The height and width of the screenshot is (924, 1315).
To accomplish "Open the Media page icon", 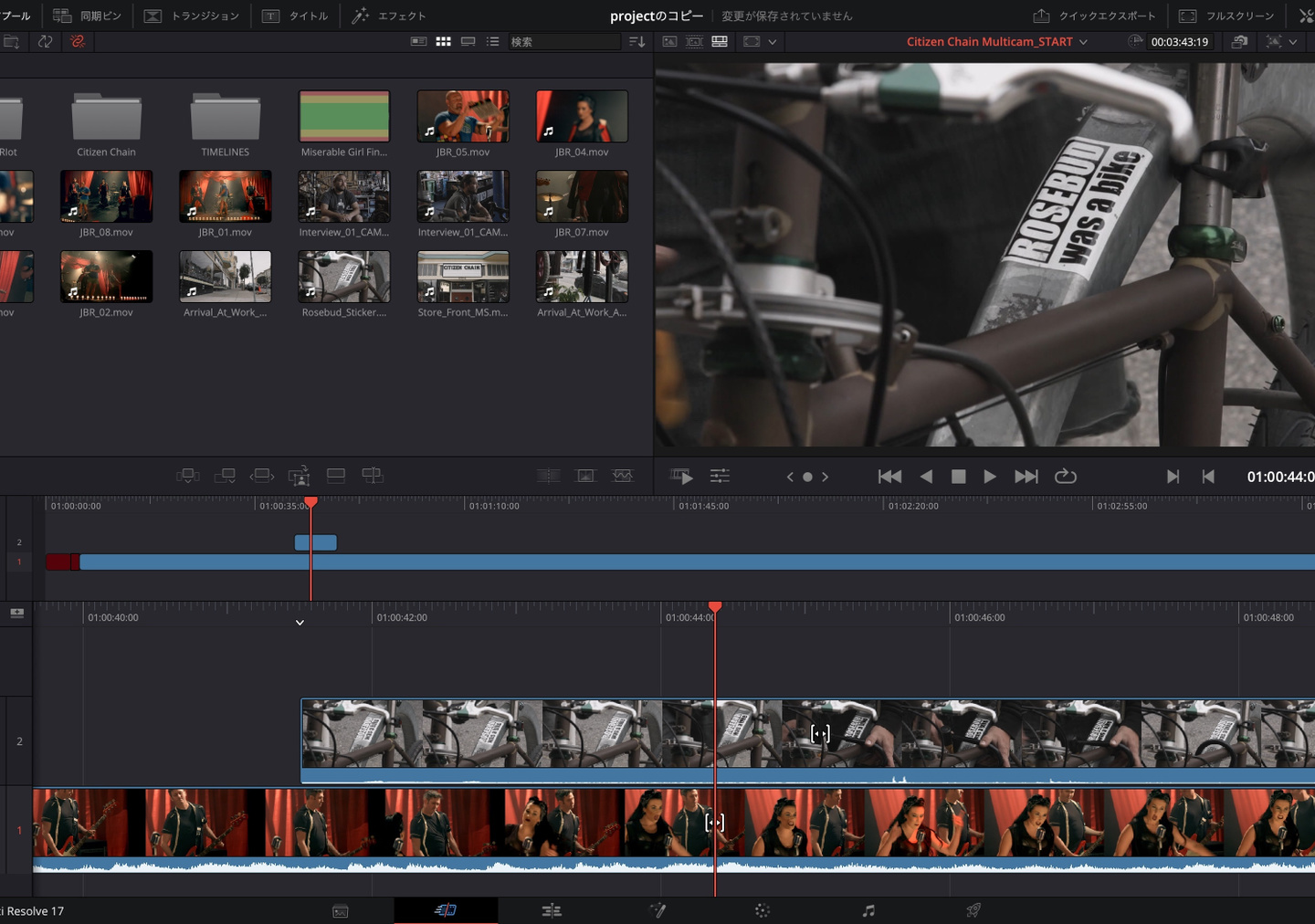I will pos(341,910).
